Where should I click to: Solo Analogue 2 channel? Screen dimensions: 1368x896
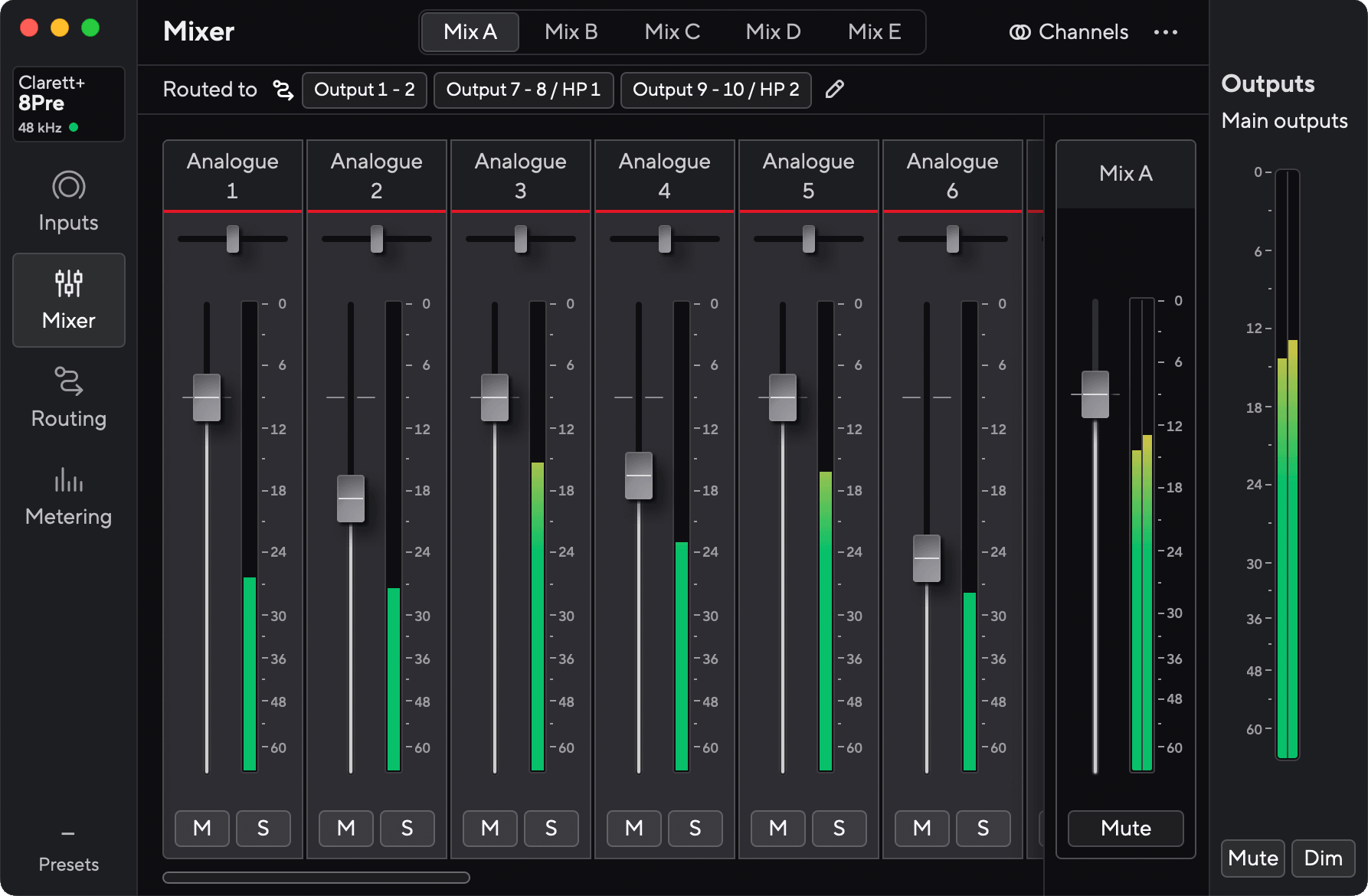(x=407, y=829)
